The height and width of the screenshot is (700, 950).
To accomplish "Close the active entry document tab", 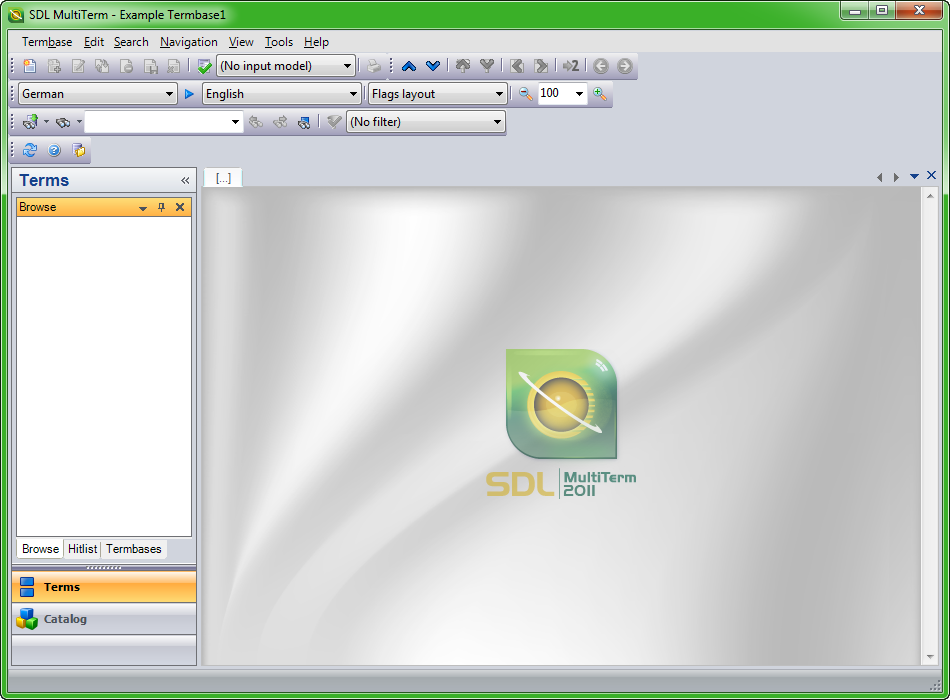I will [932, 176].
